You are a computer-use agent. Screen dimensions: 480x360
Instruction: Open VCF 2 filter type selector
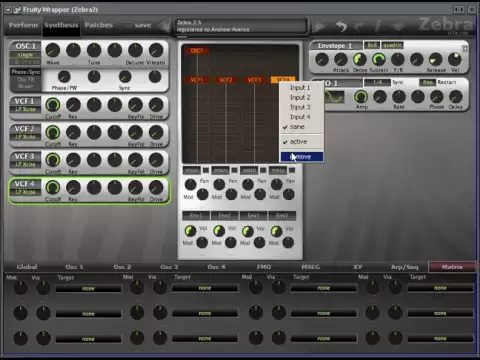[26, 137]
